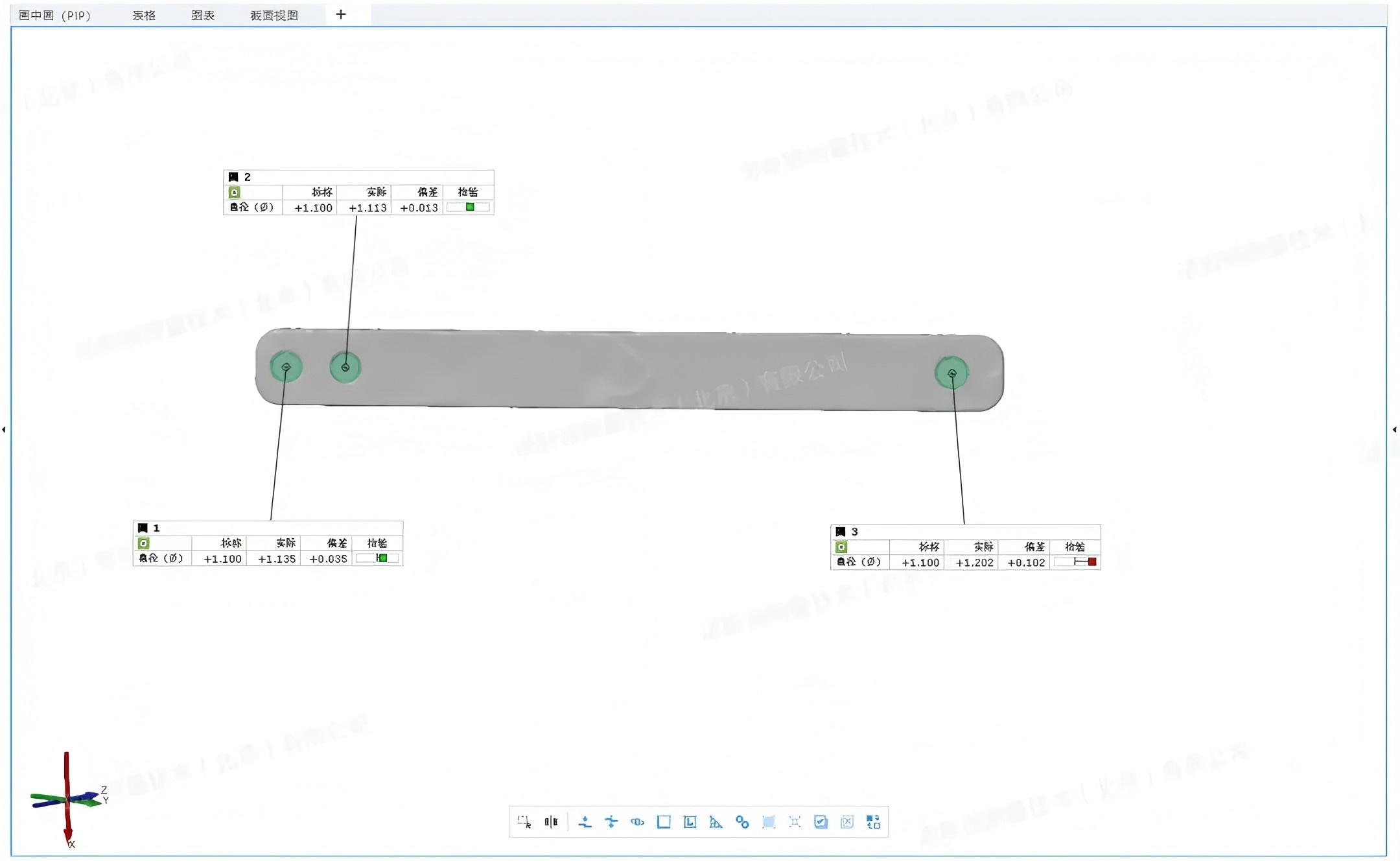The image size is (1400, 861).
Task: Open the 图表 tab
Action: (203, 16)
